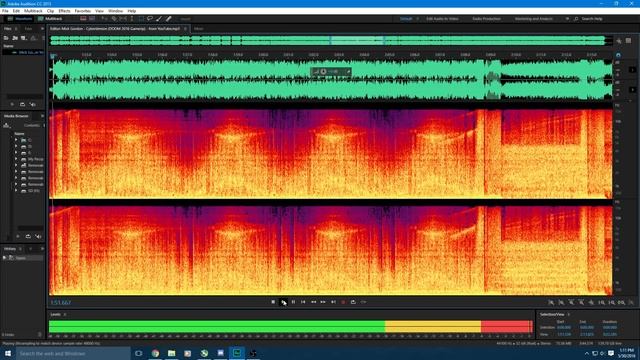Select the Slip tool

click(x=123, y=19)
